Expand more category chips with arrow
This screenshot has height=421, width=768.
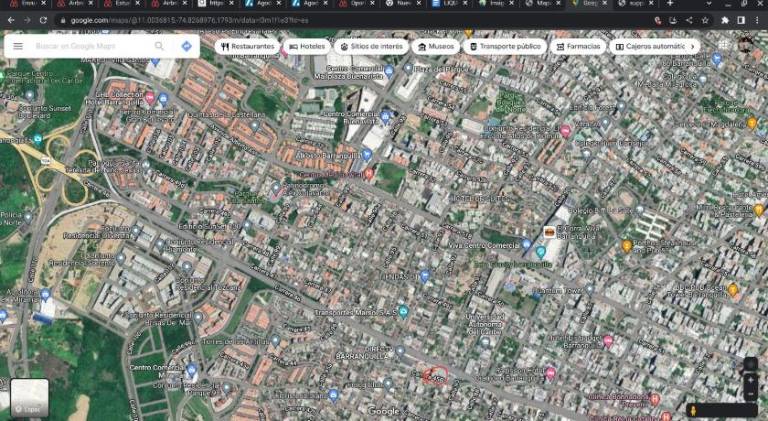click(694, 46)
